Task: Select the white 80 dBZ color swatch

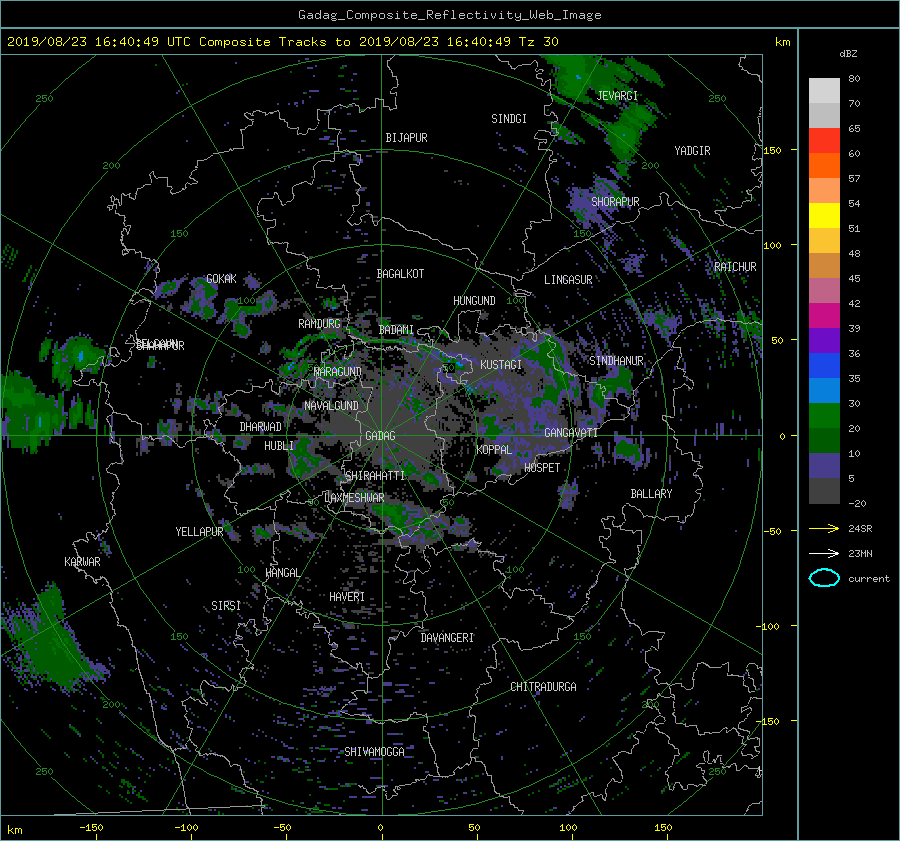Action: 824,91
